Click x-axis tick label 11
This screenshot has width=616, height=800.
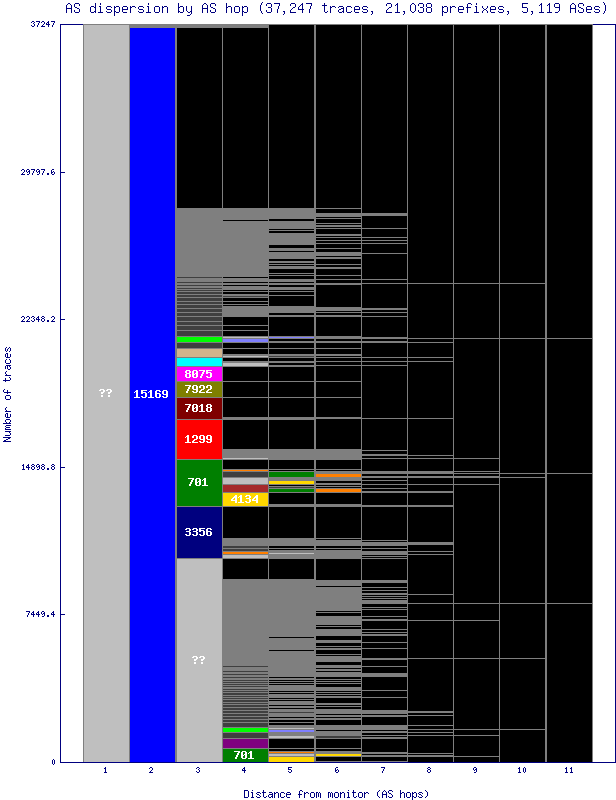point(568,771)
